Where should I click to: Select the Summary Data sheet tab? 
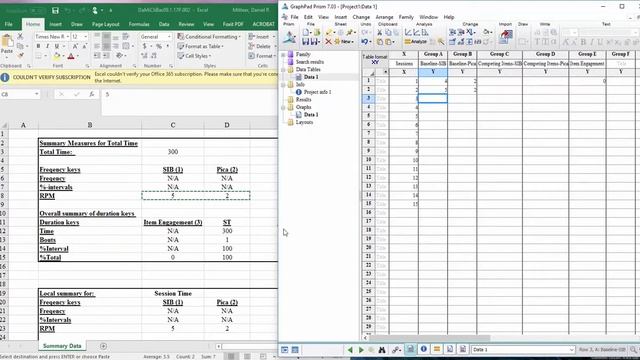coord(62,346)
